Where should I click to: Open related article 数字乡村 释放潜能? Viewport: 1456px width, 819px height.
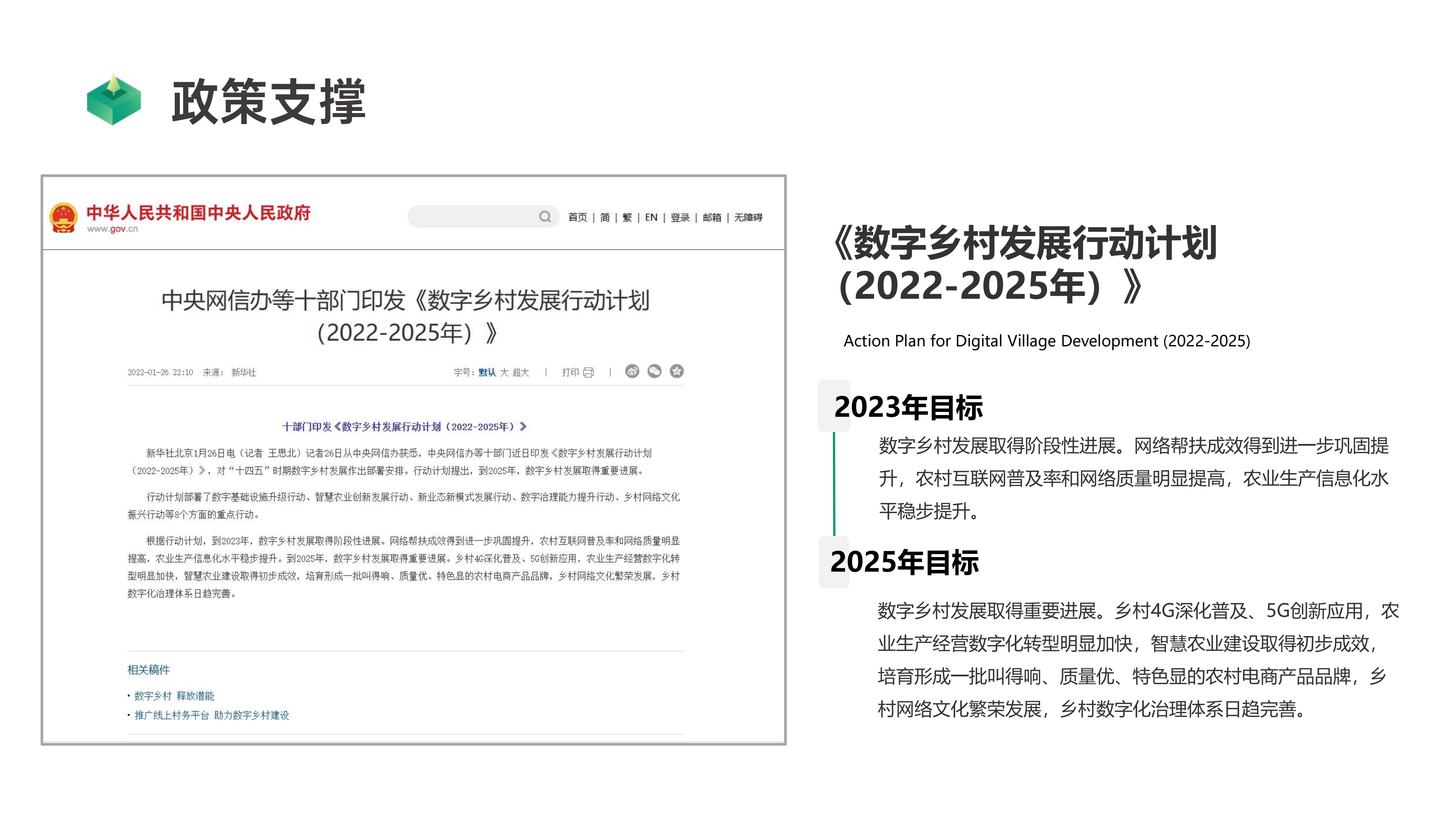(x=174, y=696)
